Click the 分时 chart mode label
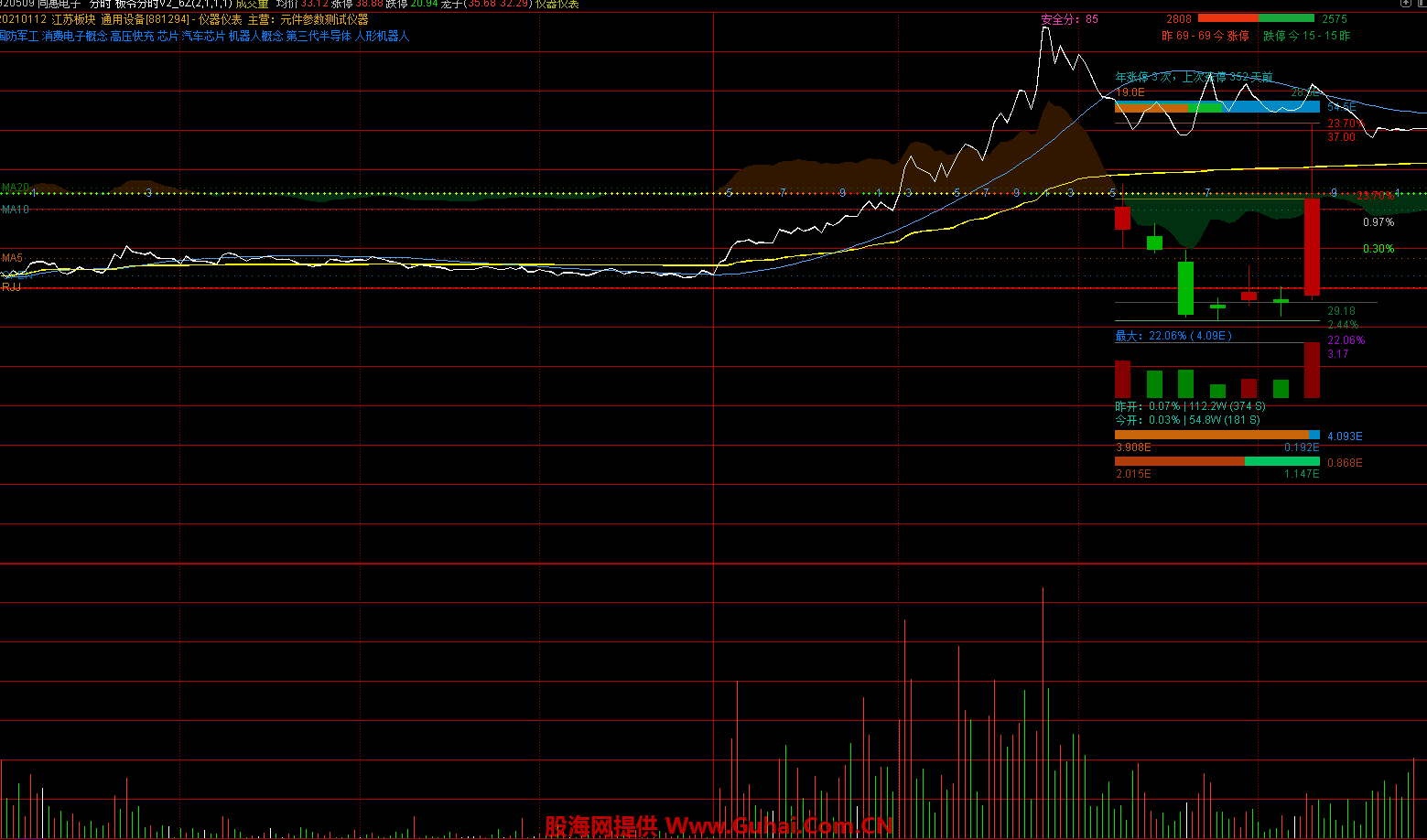This screenshot has width=1427, height=840. pos(100,5)
